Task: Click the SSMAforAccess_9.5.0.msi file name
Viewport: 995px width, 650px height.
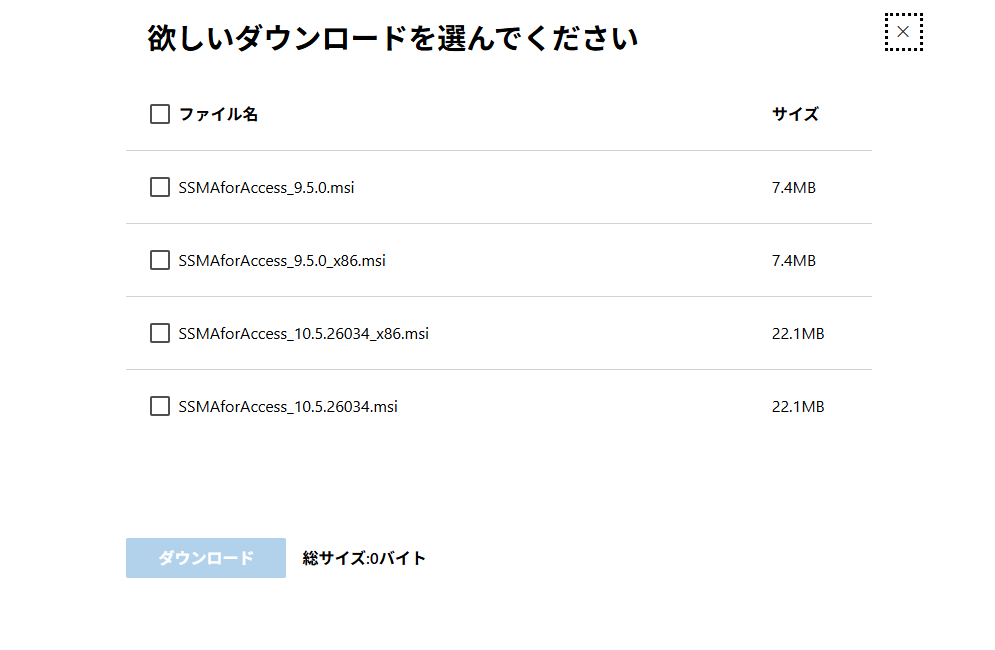Action: click(266, 187)
